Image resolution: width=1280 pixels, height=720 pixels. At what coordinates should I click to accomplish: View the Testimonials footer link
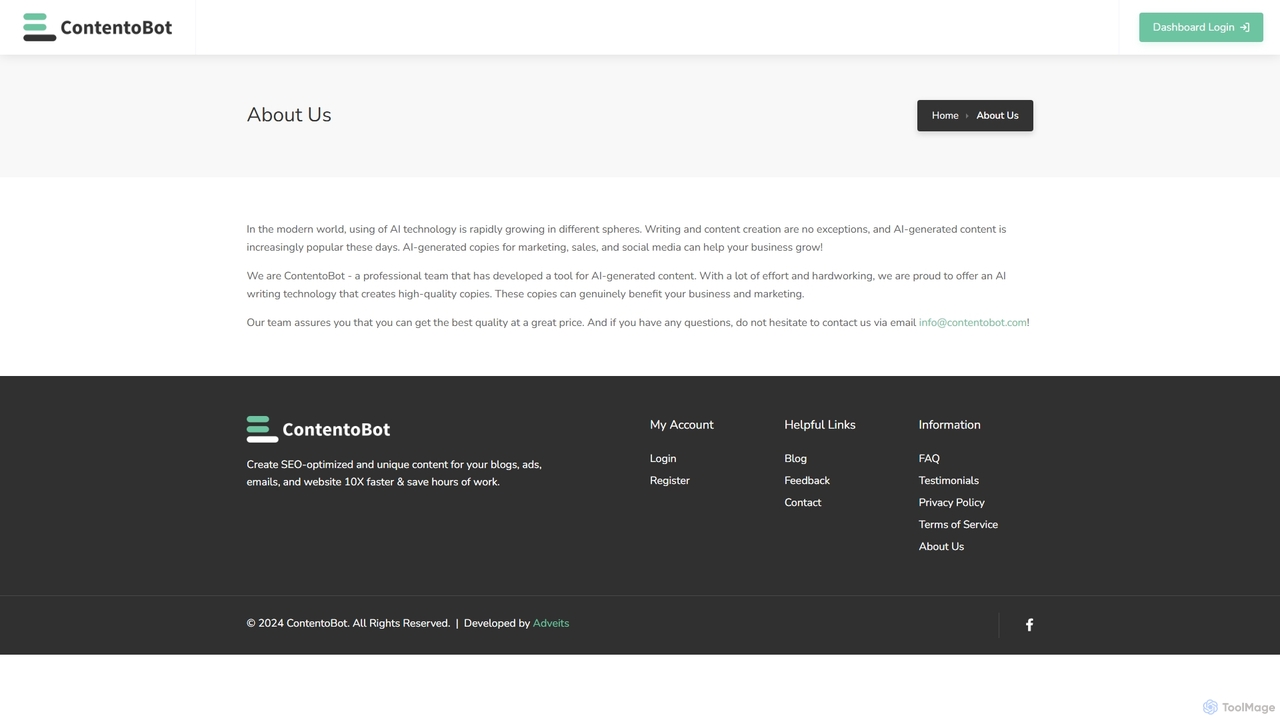point(949,481)
